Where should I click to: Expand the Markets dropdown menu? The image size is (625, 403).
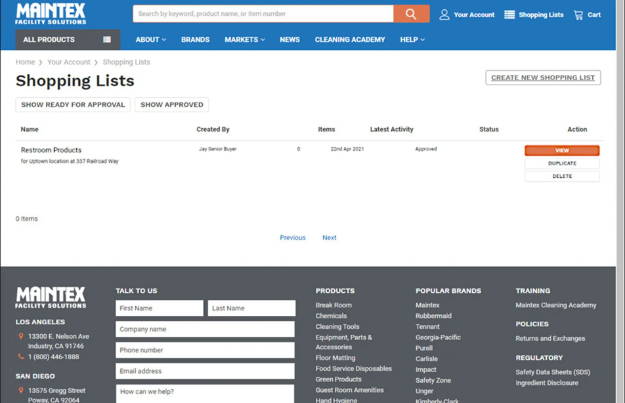(x=244, y=39)
